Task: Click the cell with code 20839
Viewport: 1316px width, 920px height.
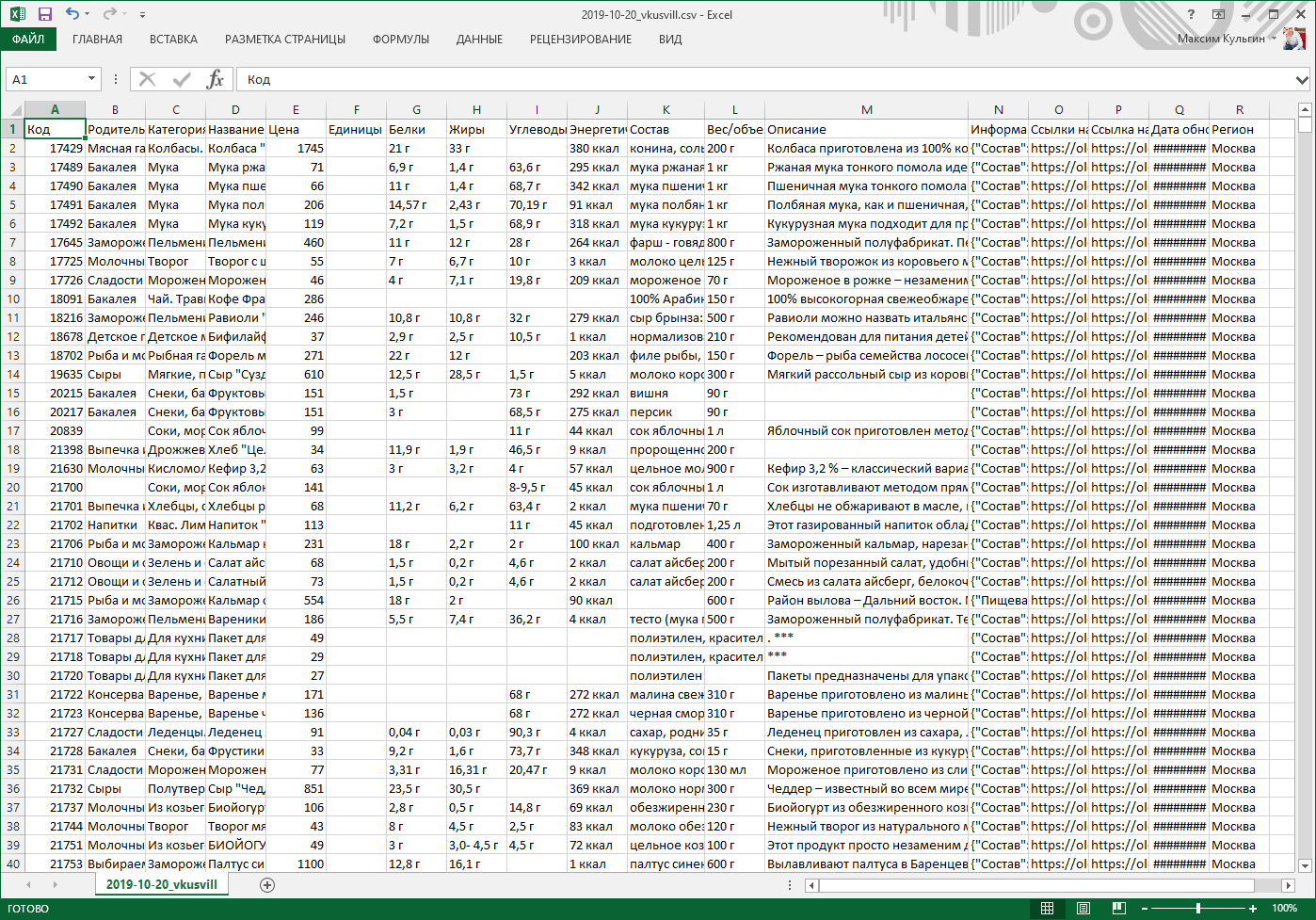Action: (x=55, y=430)
